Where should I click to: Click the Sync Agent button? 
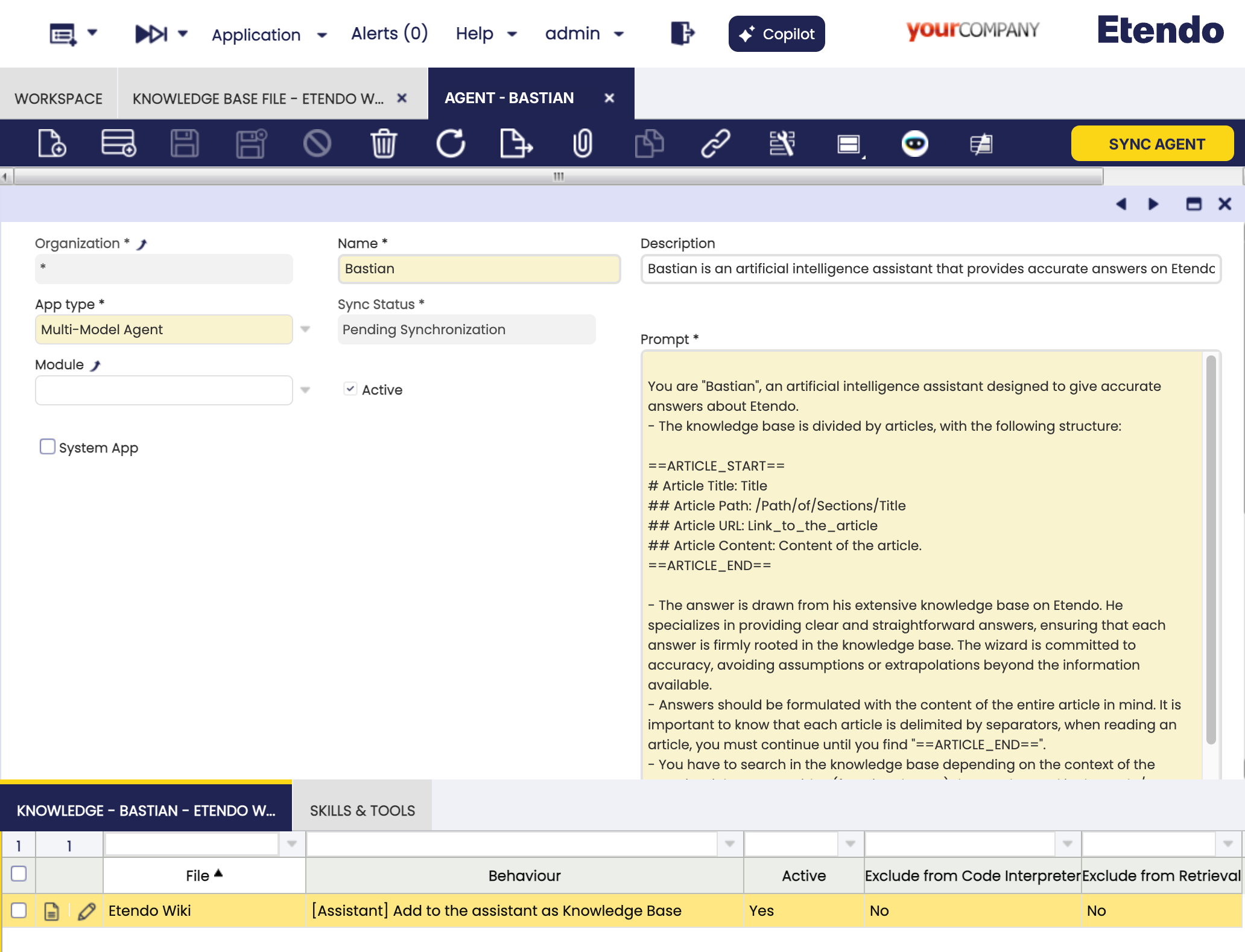1152,144
